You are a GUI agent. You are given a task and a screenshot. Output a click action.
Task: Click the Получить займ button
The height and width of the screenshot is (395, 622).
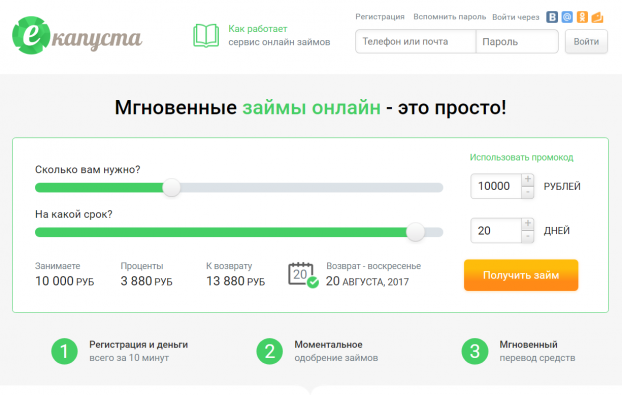click(x=521, y=275)
